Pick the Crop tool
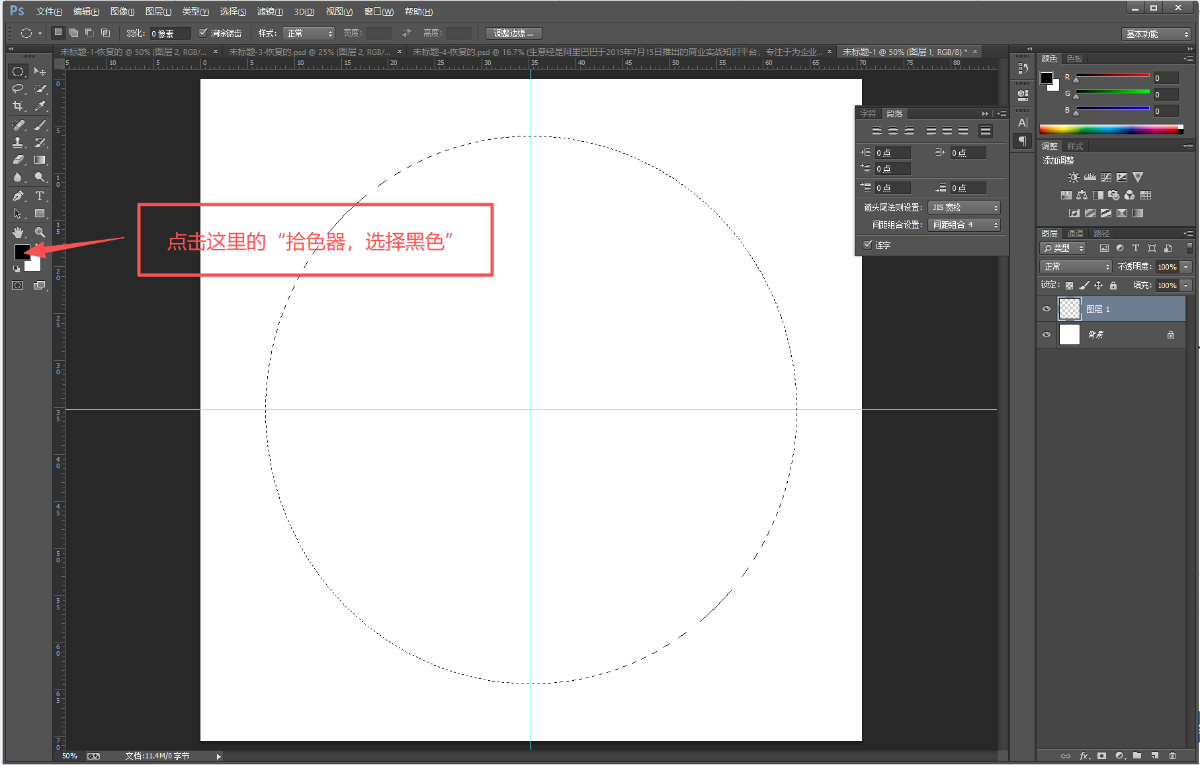 (x=18, y=106)
